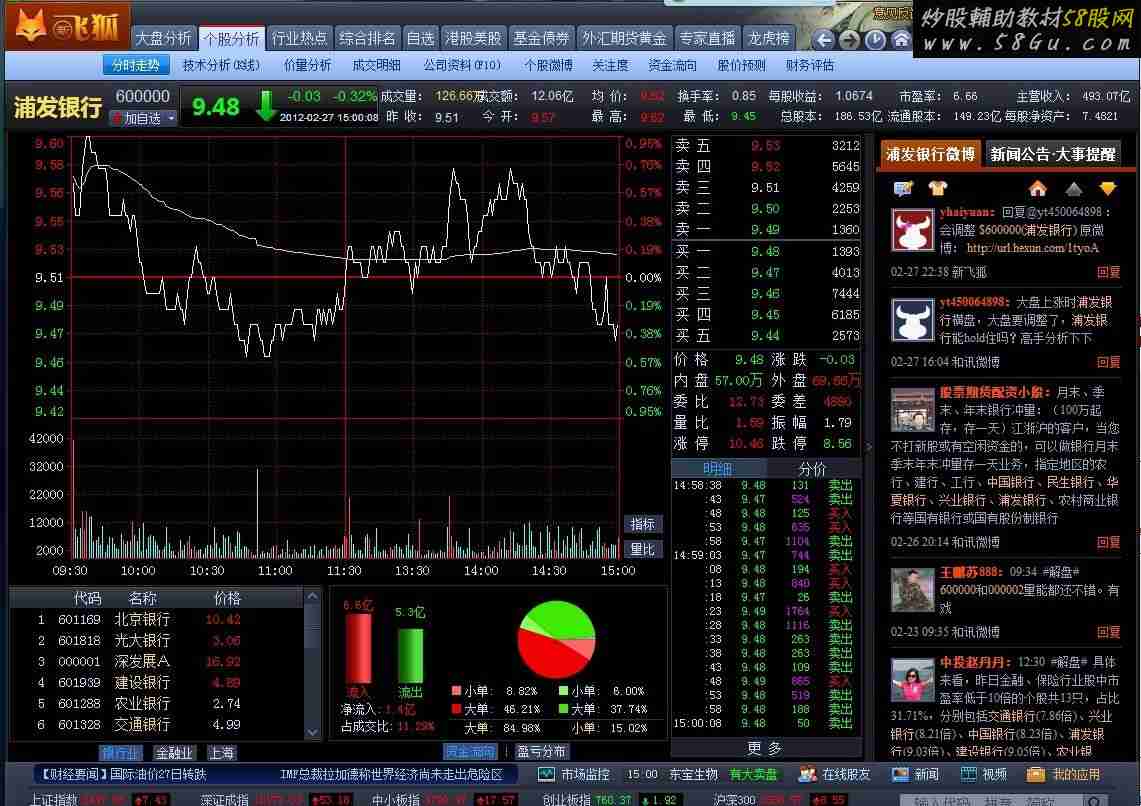Open the 行业热点 tab
This screenshot has width=1141, height=806.
click(299, 39)
